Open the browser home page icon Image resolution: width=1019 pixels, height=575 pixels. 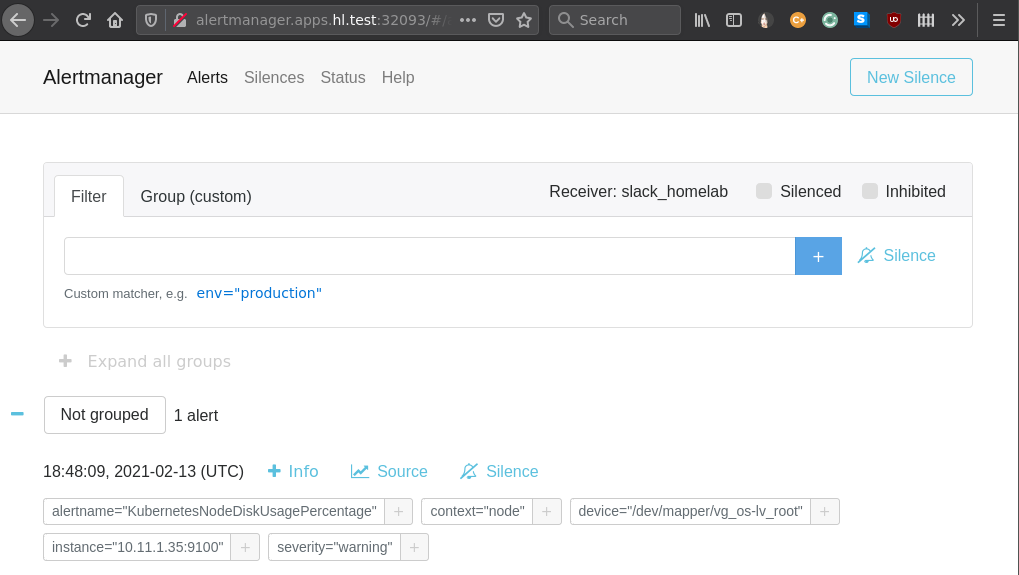[115, 20]
